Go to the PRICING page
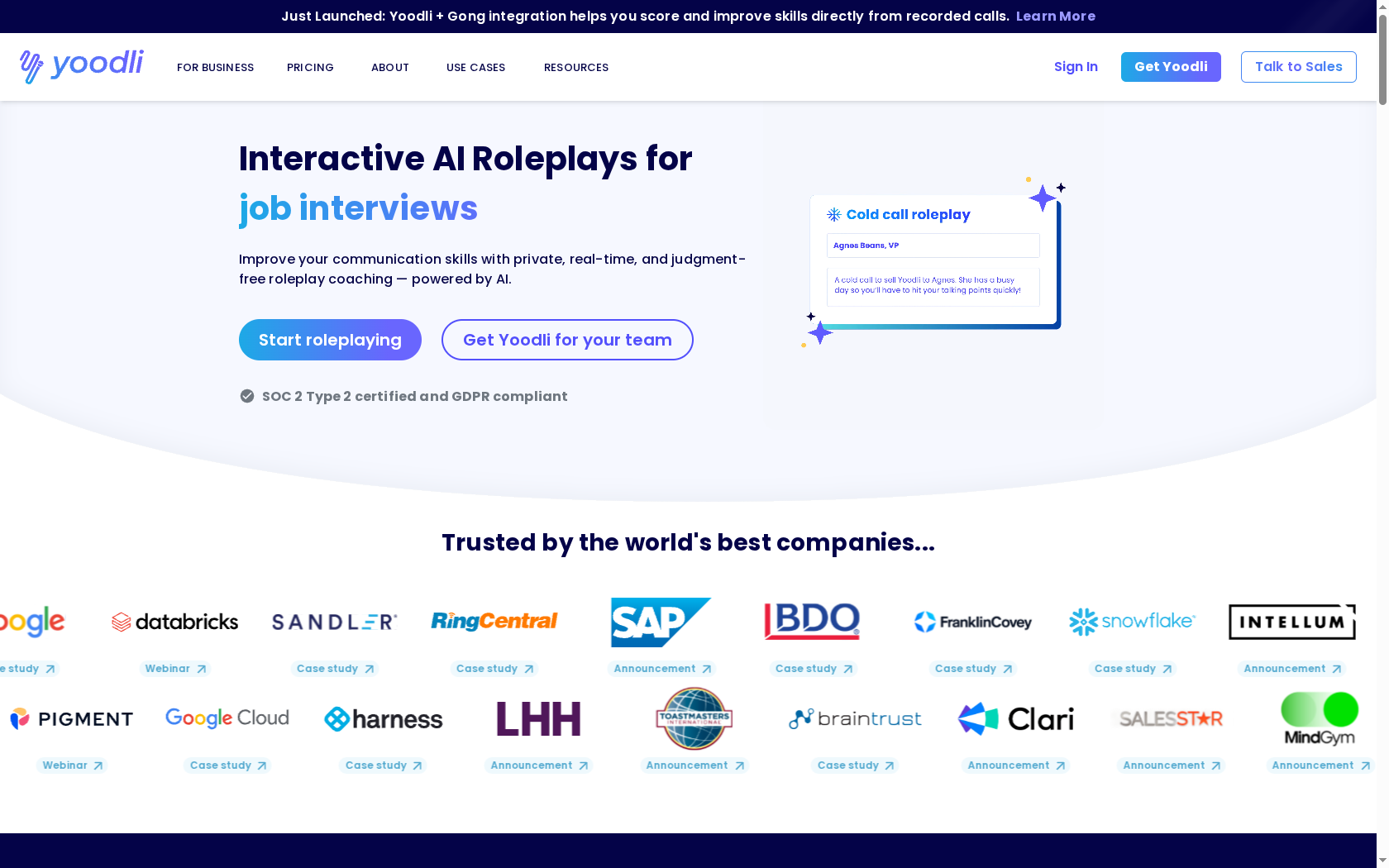Viewport: 1389px width, 868px height. 310,67
